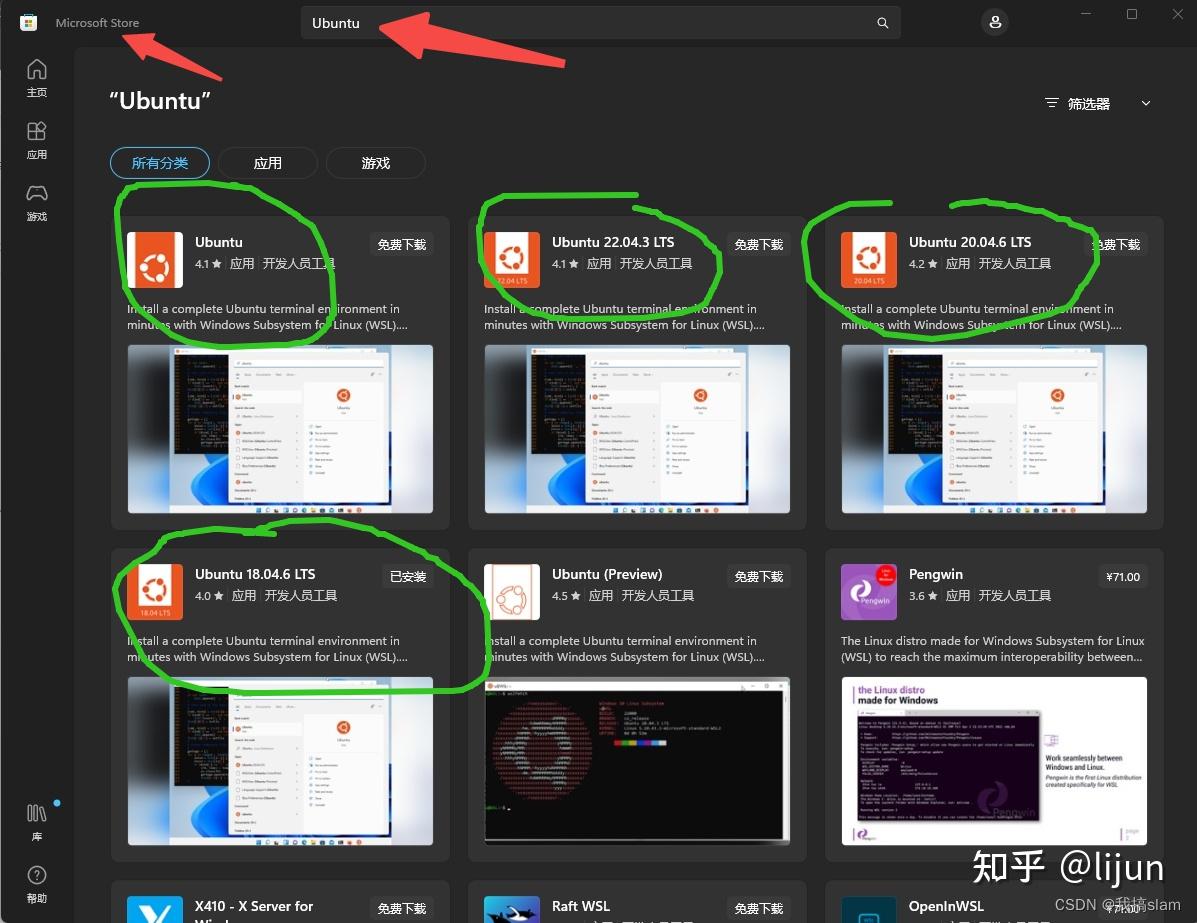1197x923 pixels.
Task: Click the search magnifier icon
Action: point(881,22)
